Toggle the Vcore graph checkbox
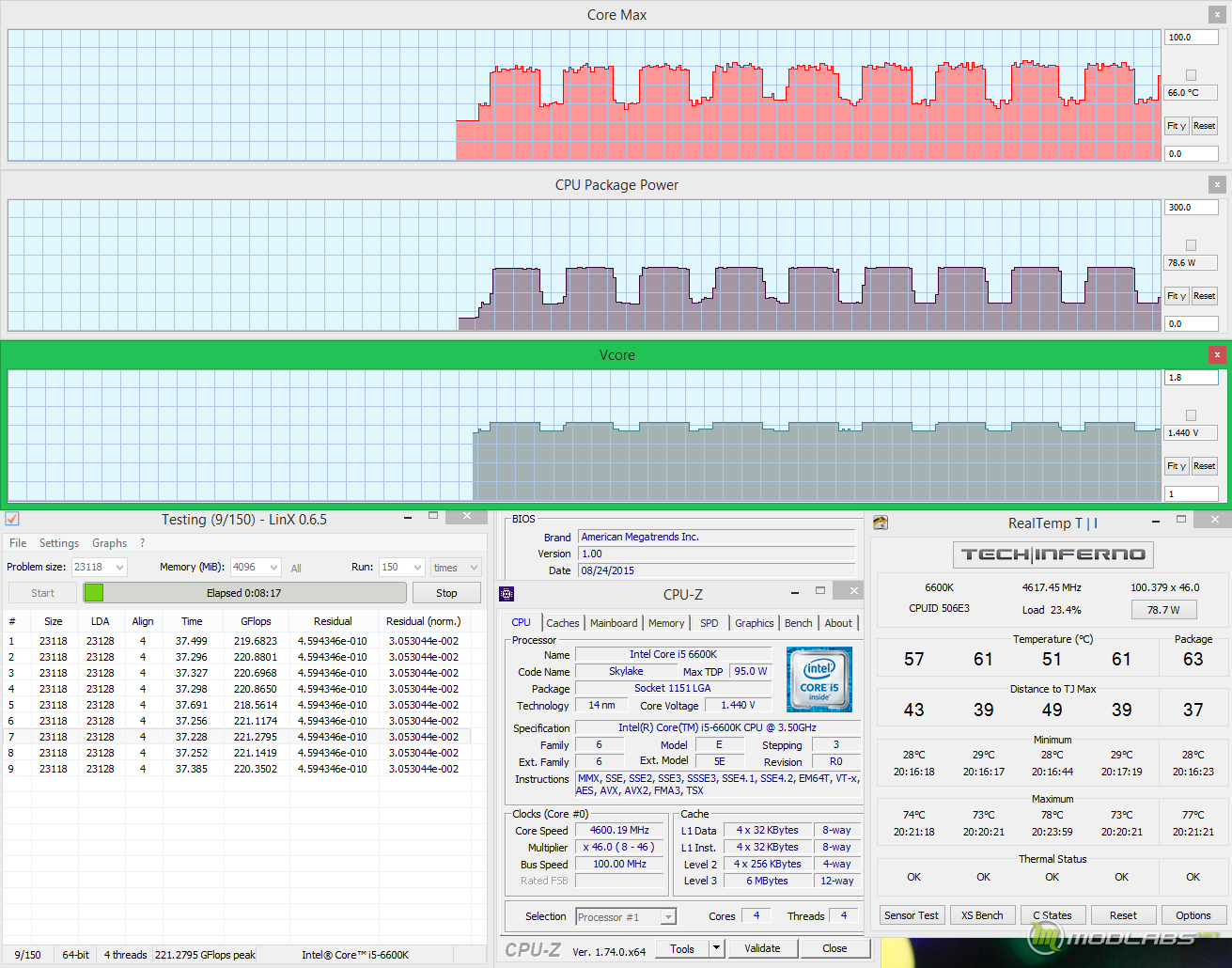 [x=1192, y=415]
